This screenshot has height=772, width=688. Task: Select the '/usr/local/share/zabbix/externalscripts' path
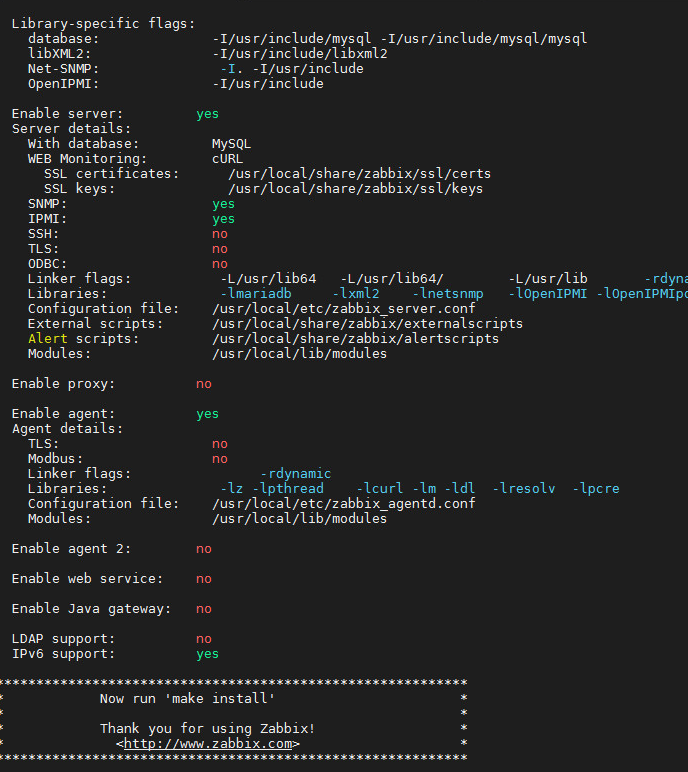coord(367,324)
